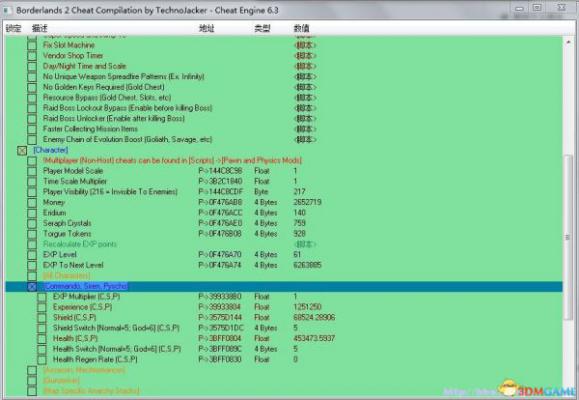Viewport: 579px width, 400px height.
Task: Click the 类型 column header
Action: coord(263,28)
